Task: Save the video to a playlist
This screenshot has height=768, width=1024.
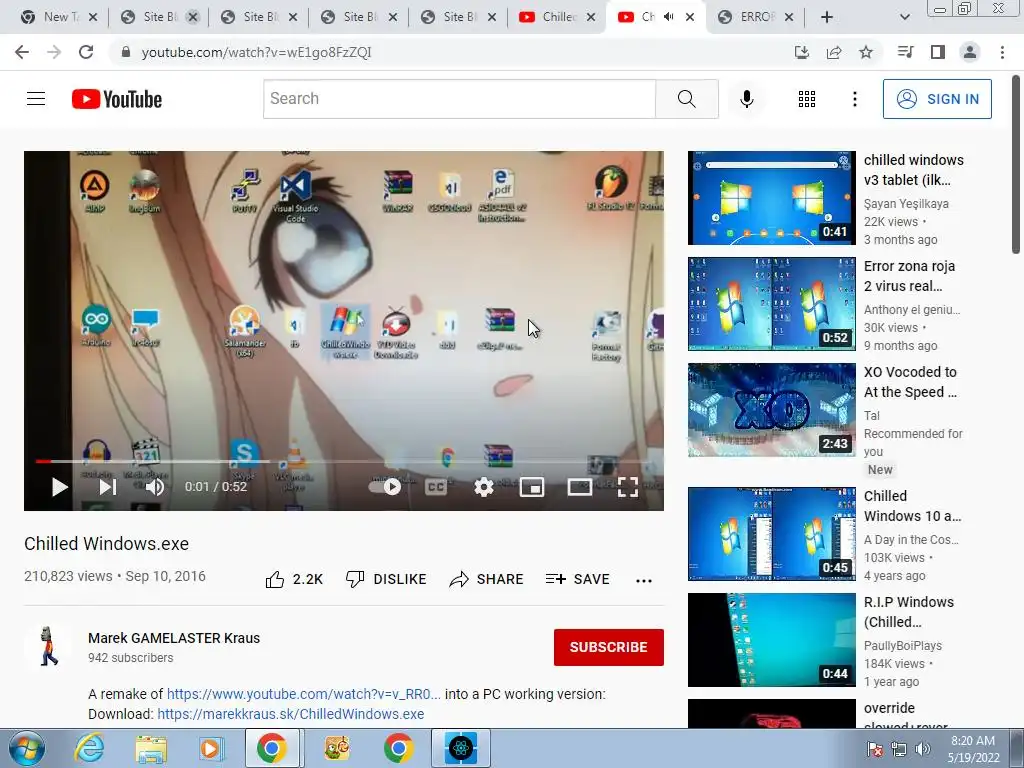Action: point(577,579)
